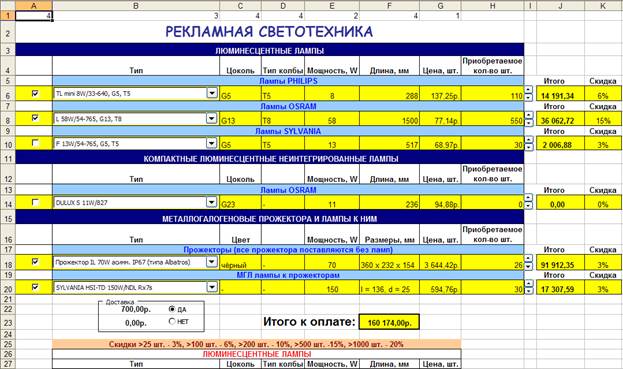623x369 pixels.
Task: Open the F 13W/54-765 type dropdown
Action: click(x=212, y=143)
